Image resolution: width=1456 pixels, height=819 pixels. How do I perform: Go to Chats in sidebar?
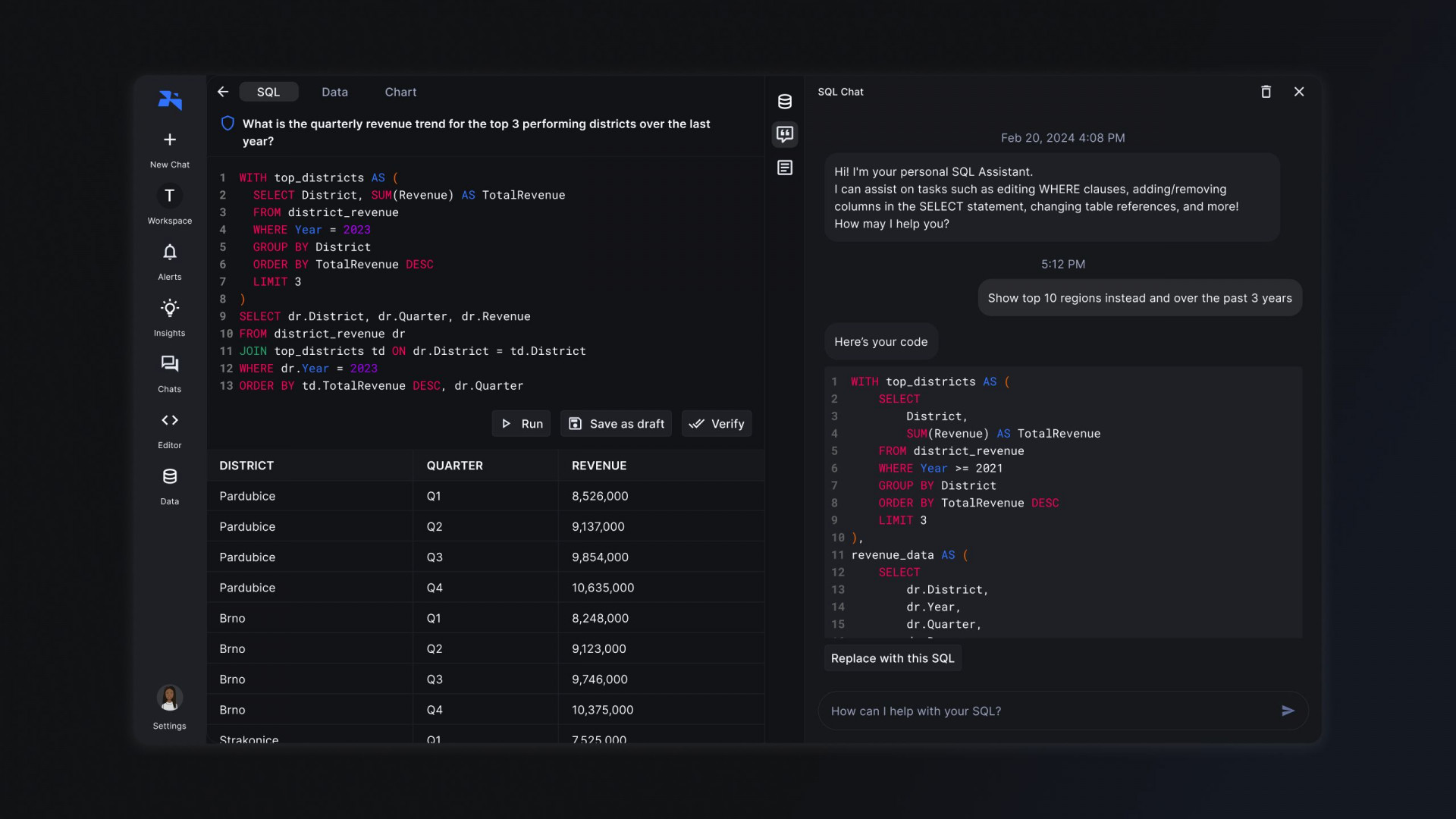[170, 364]
